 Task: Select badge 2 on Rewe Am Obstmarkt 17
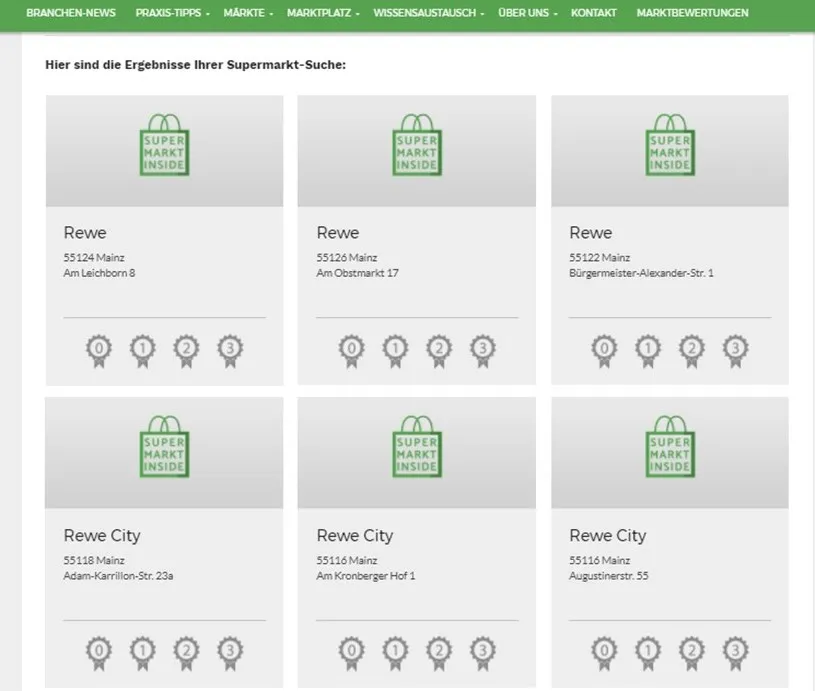[x=439, y=351]
